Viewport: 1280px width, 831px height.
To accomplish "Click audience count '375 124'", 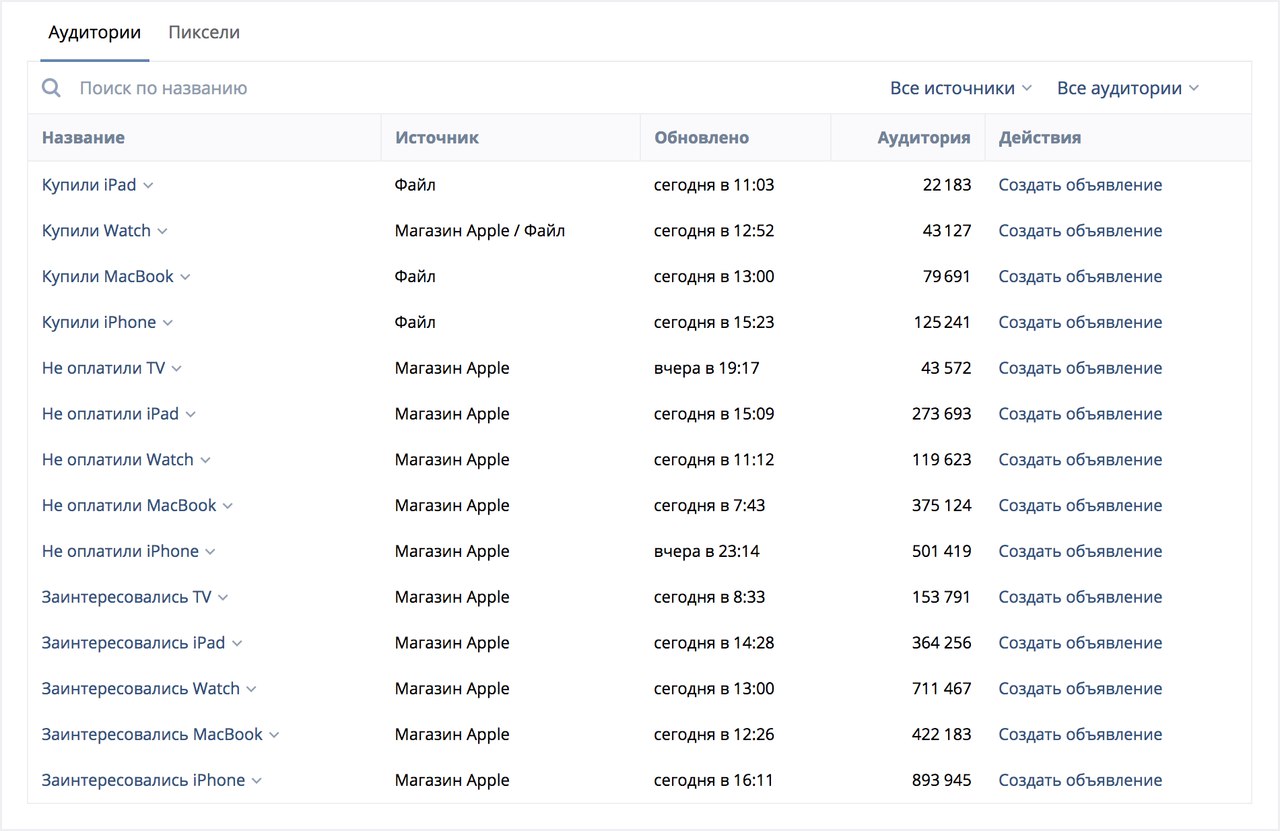I will pos(942,506).
